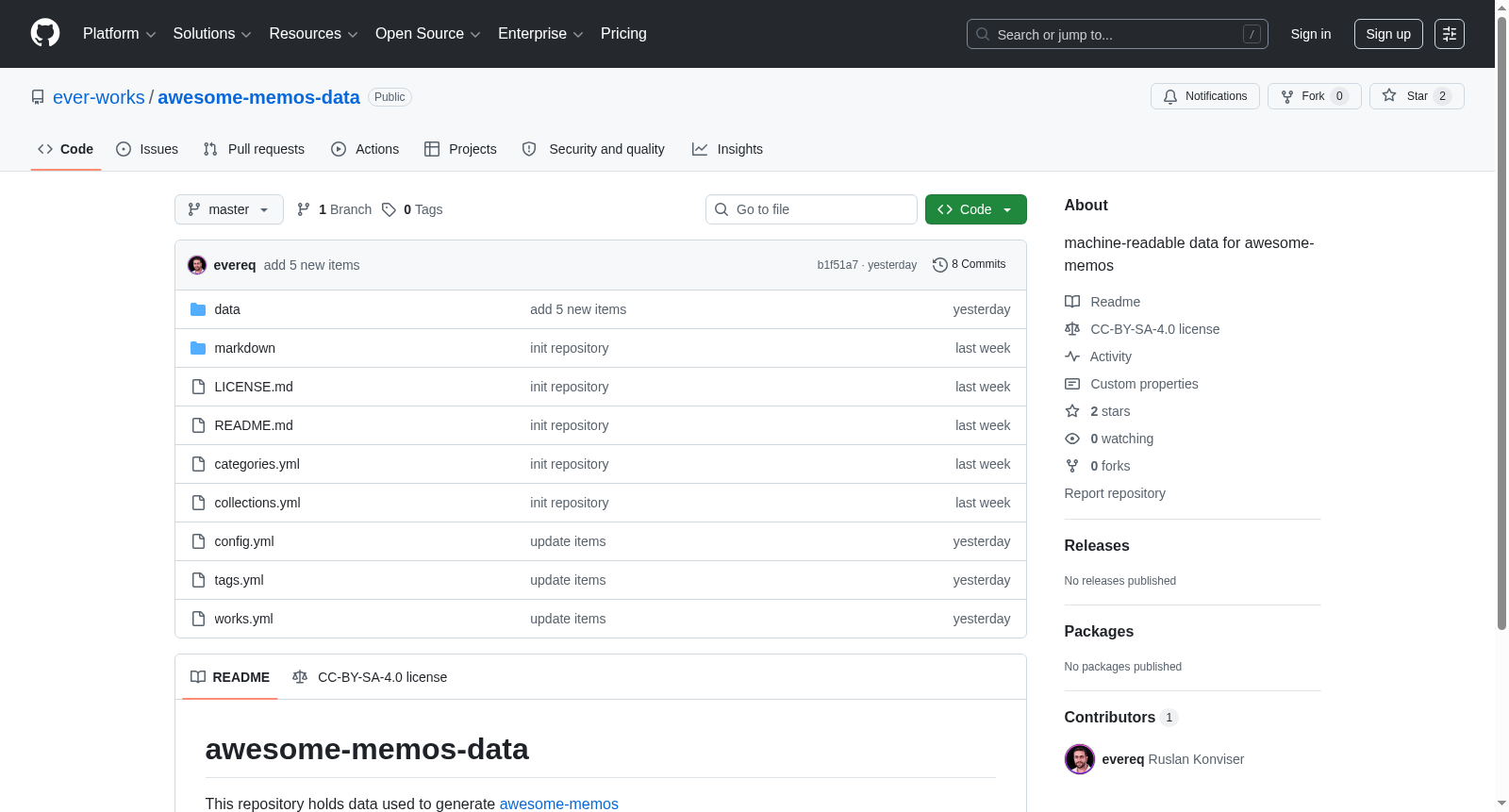Click the search magnifier icon in header

coord(983,34)
